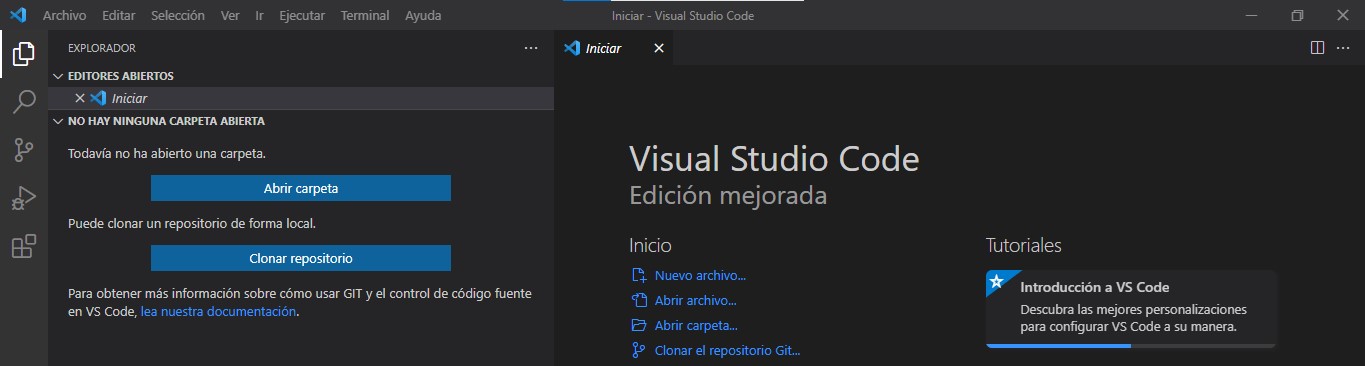This screenshot has width=1365, height=366.
Task: Click the Introducción card progress bar
Action: 1131,345
